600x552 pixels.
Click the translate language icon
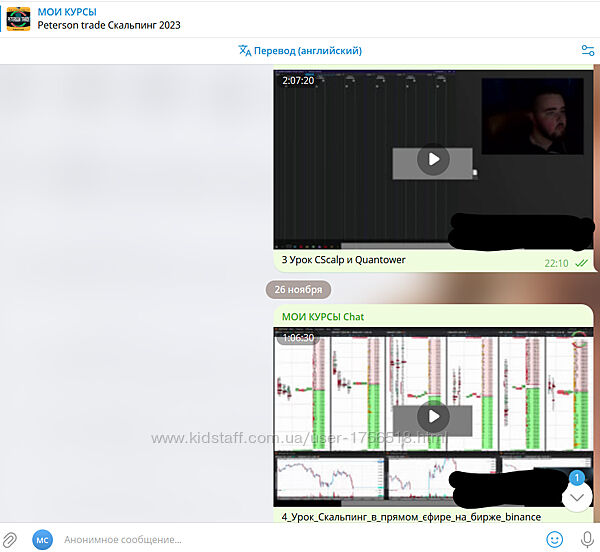245,50
